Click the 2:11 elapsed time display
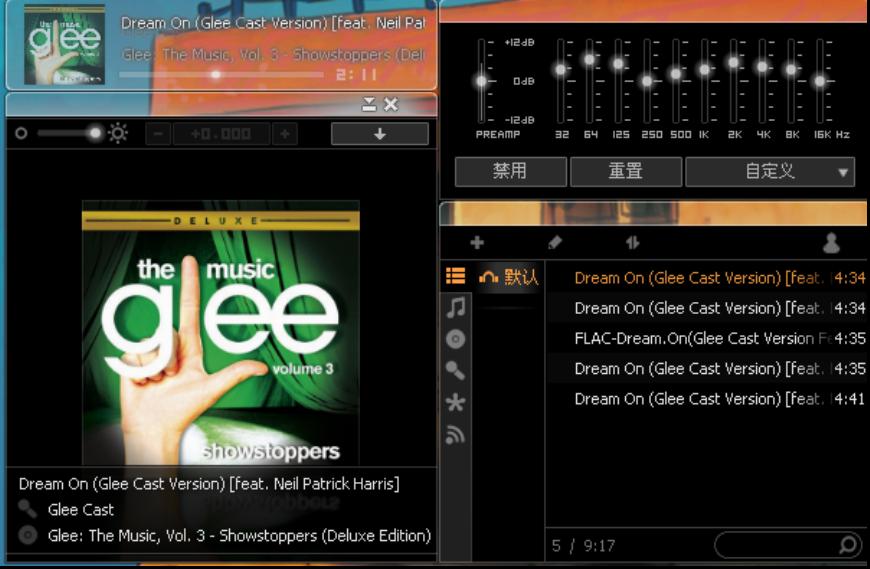 pos(356,74)
